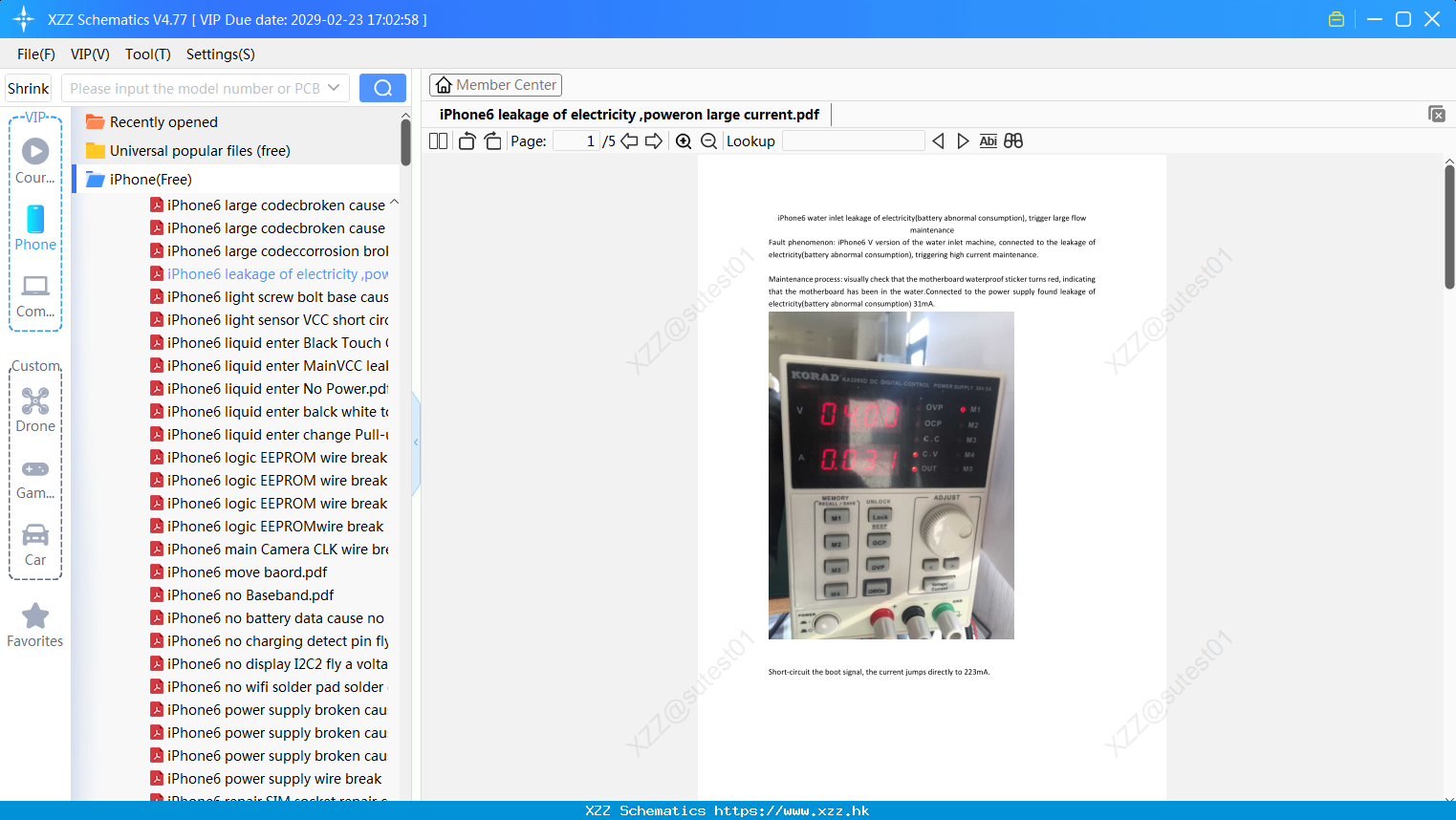Open iPhone6 leakage of electricity file
Screen dimensions: 1456x820
pos(270,274)
